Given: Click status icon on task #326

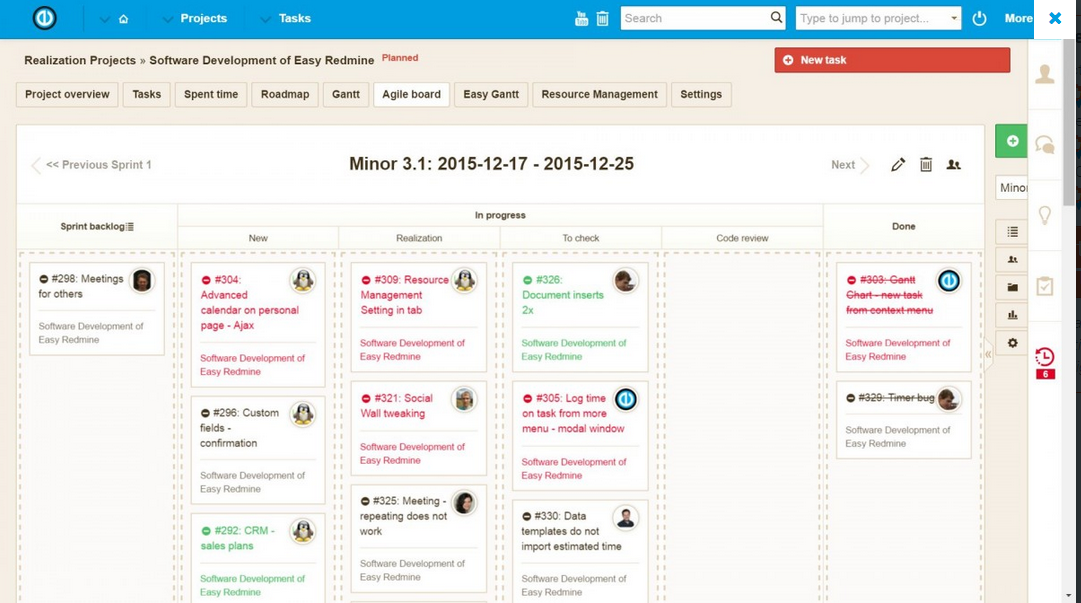Looking at the screenshot, I should coord(527,280).
